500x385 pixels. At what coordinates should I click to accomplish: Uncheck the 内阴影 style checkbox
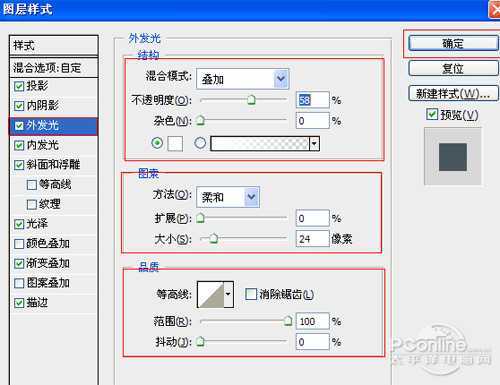tap(19, 106)
